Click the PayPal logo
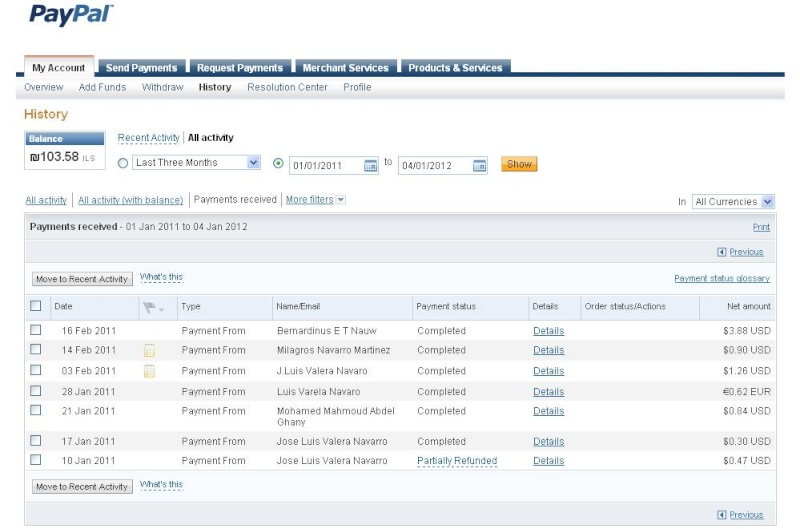 pos(71,14)
